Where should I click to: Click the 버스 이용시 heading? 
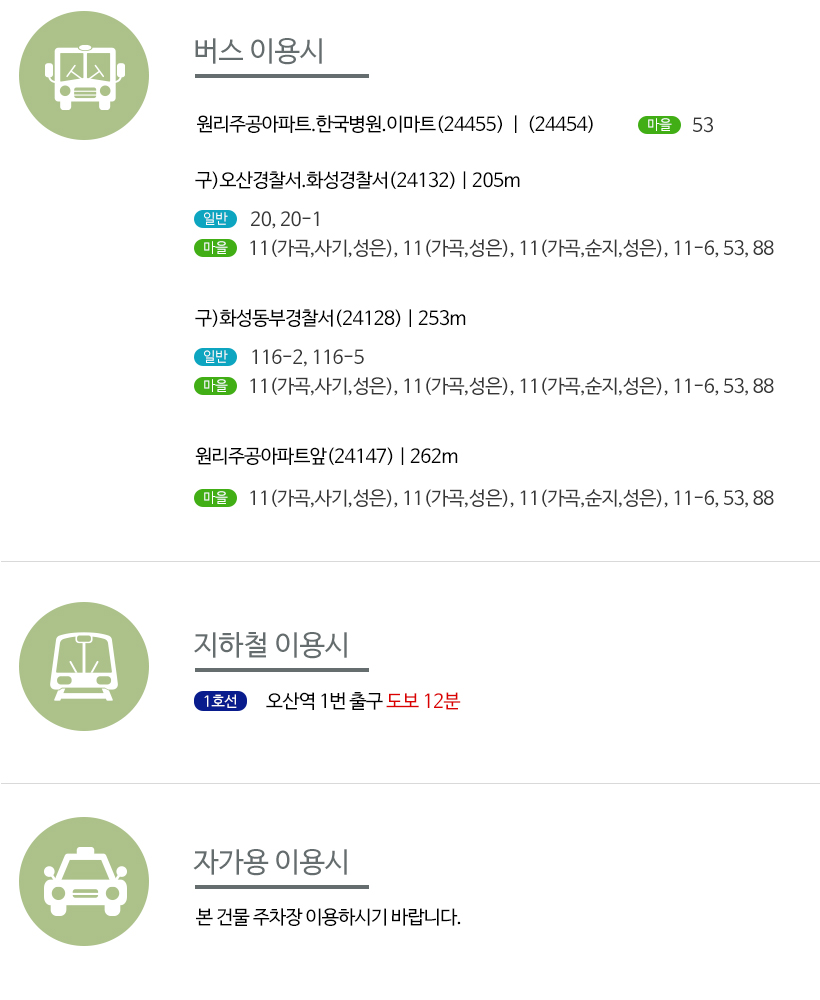coord(259,51)
